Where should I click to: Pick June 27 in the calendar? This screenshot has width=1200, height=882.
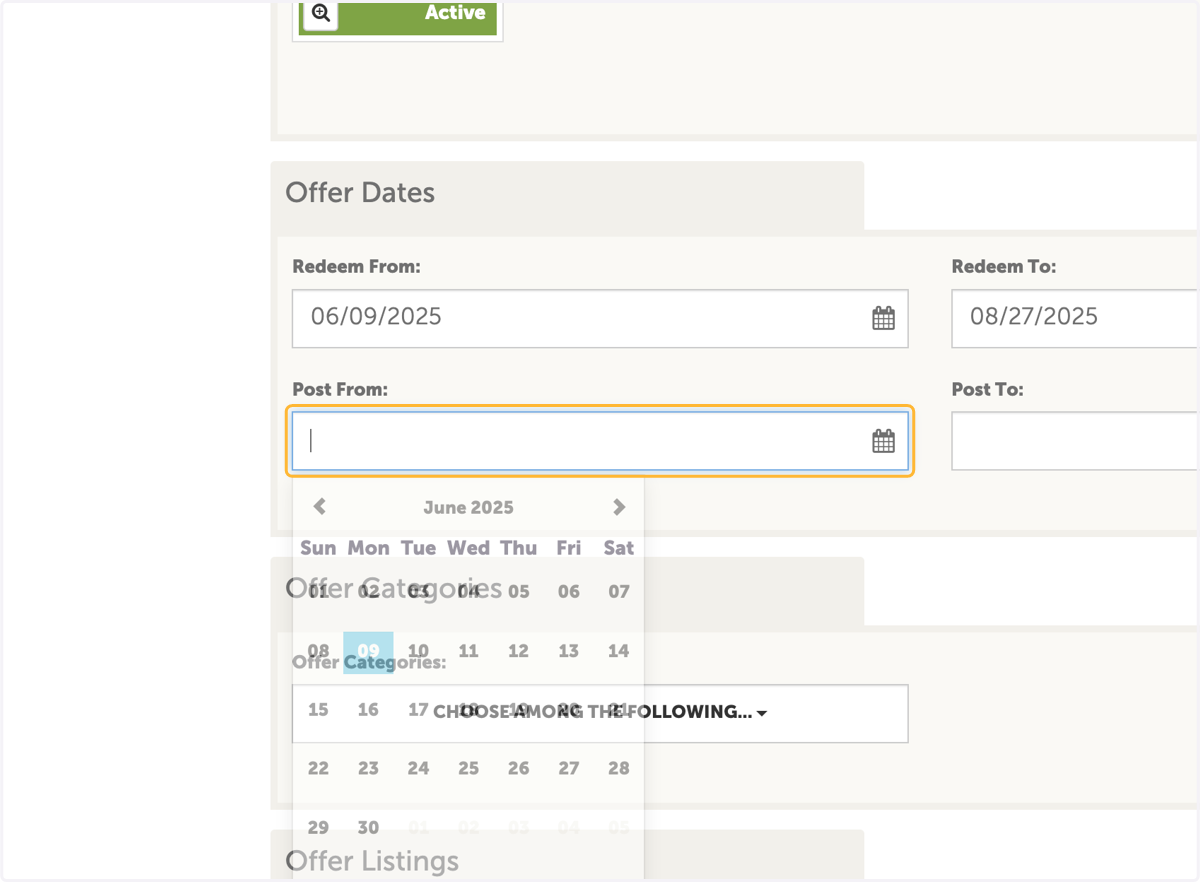569,769
